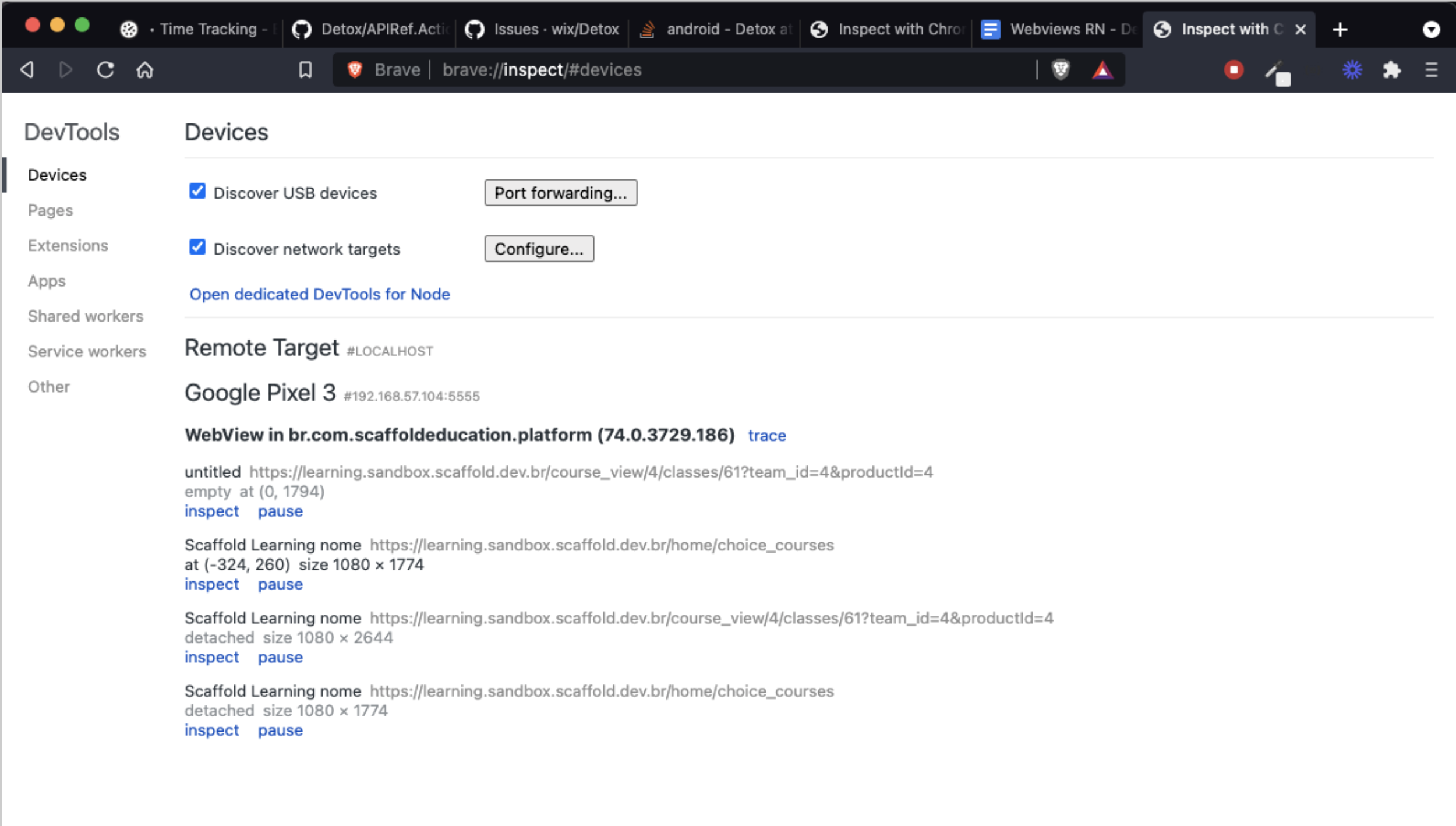Screen dimensions: 1456x826
Task: Toggle Discover network targets checkbox
Action: [x=197, y=247]
